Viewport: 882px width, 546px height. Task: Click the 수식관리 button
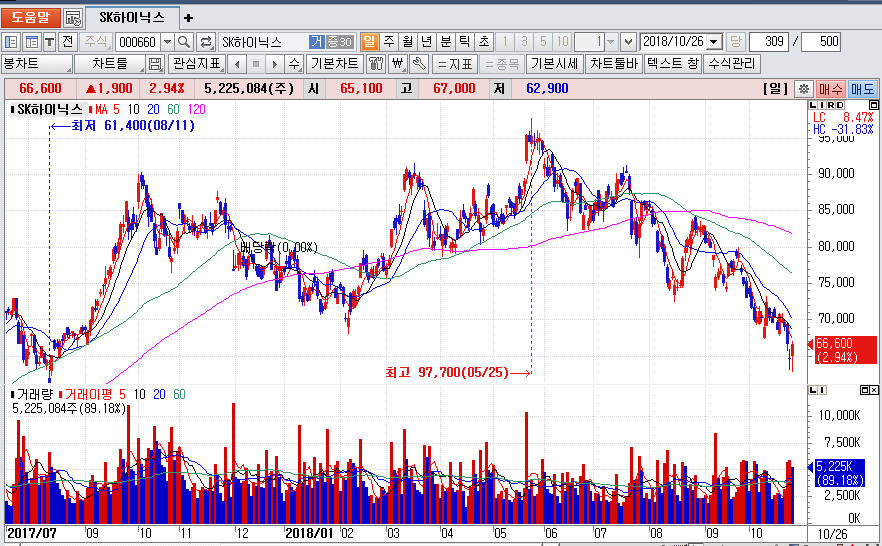[x=733, y=64]
